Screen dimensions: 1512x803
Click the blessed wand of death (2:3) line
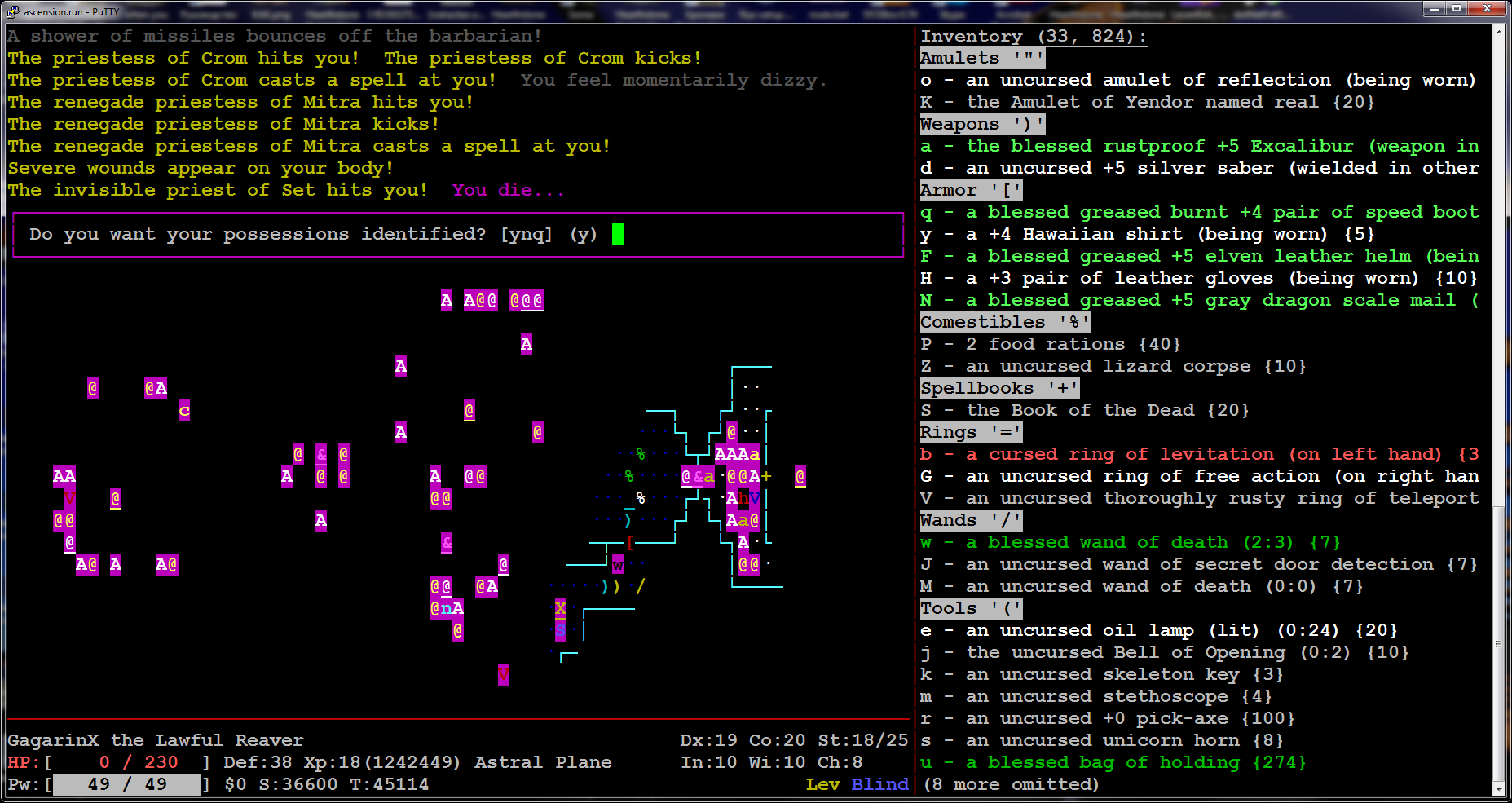(1131, 542)
